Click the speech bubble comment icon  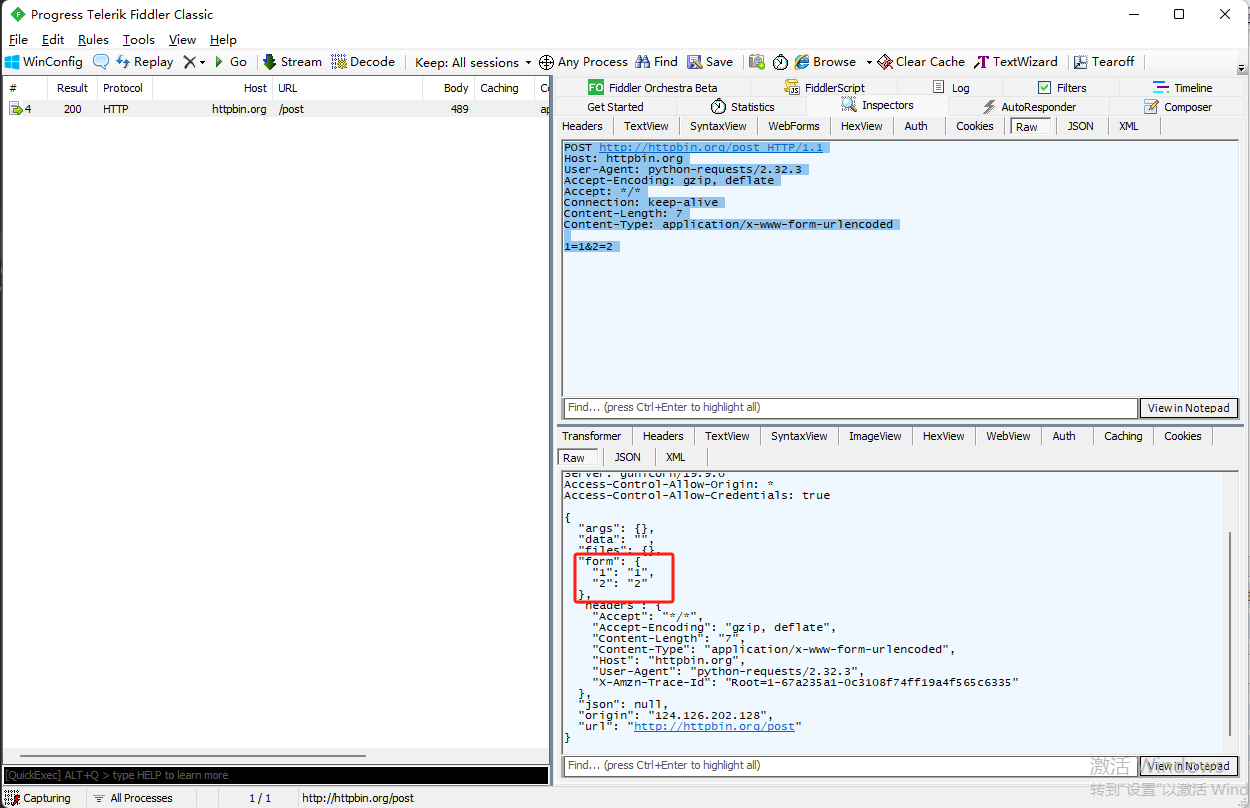101,62
